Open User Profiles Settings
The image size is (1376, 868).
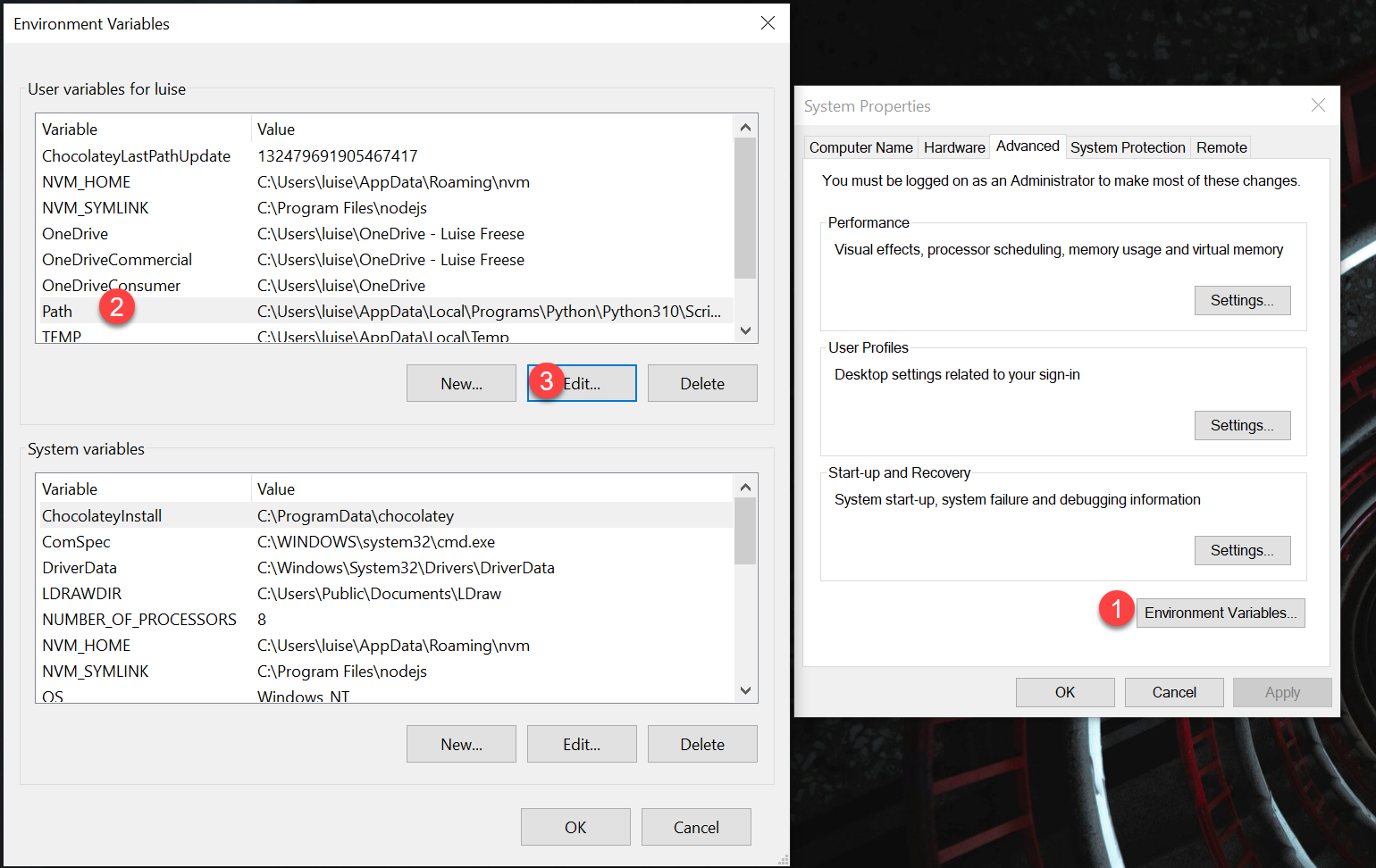(1242, 425)
